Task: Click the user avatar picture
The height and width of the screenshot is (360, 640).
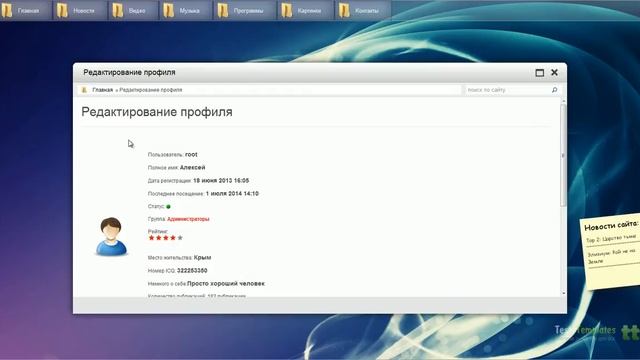Action: [111, 237]
